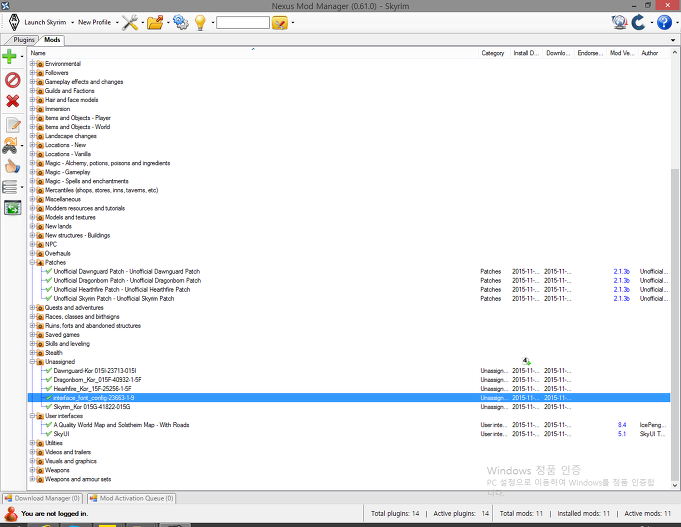
Task: Expand the Weapons and armour sets category
Action: (x=32, y=479)
